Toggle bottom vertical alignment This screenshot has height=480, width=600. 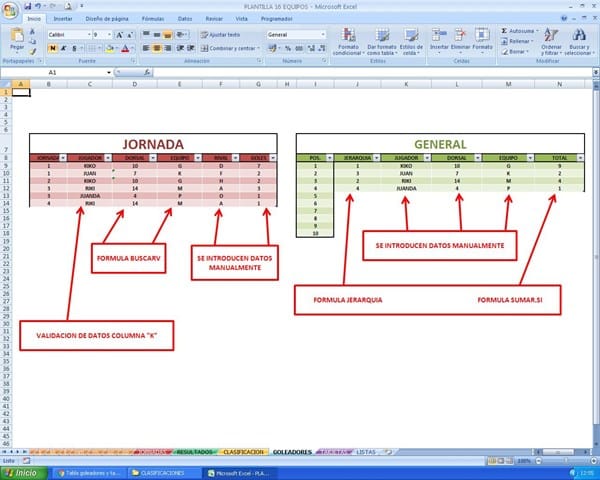pyautogui.click(x=168, y=35)
